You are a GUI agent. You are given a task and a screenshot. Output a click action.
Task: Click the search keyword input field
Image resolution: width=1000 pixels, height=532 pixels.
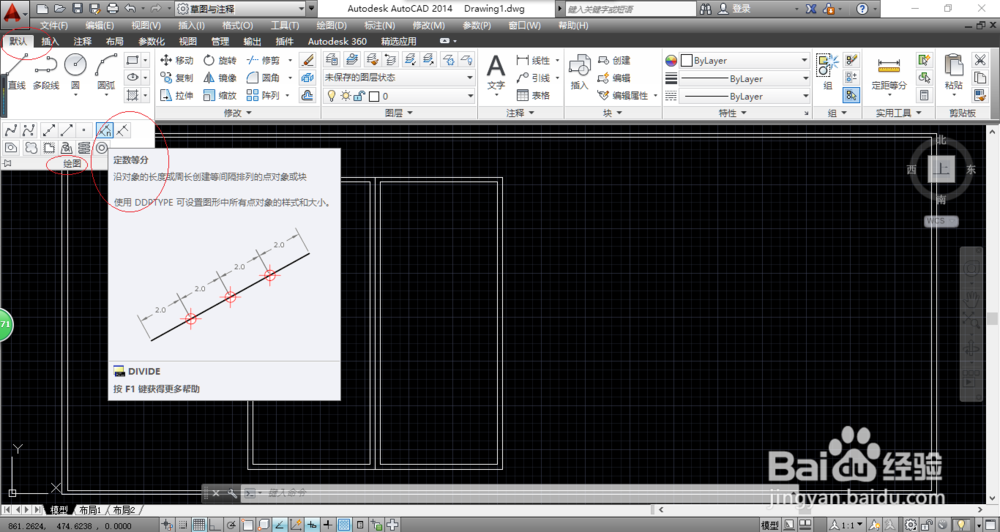(631, 9)
